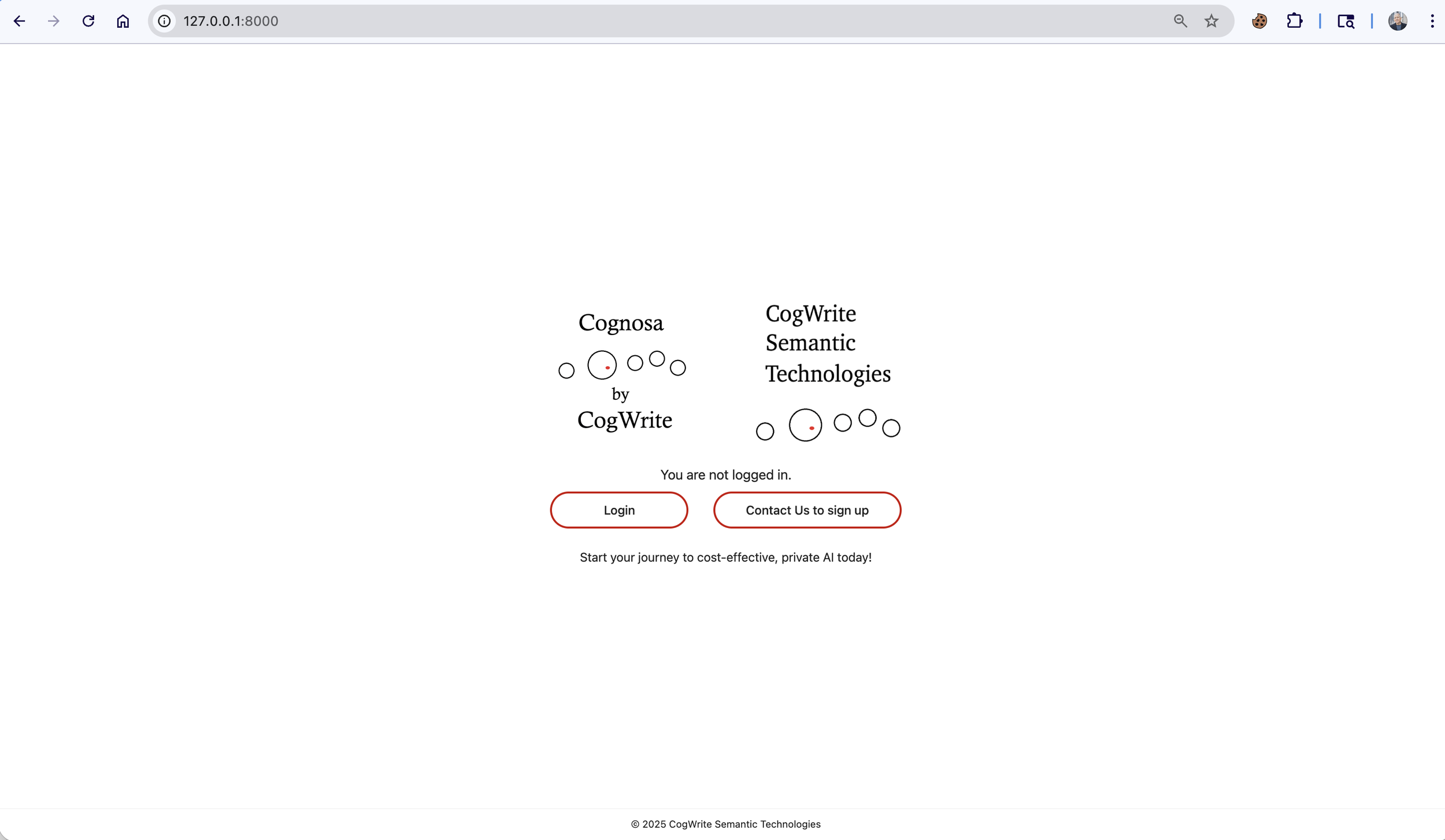The image size is (1445, 840).
Task: Click the browser back arrow
Action: click(x=19, y=21)
